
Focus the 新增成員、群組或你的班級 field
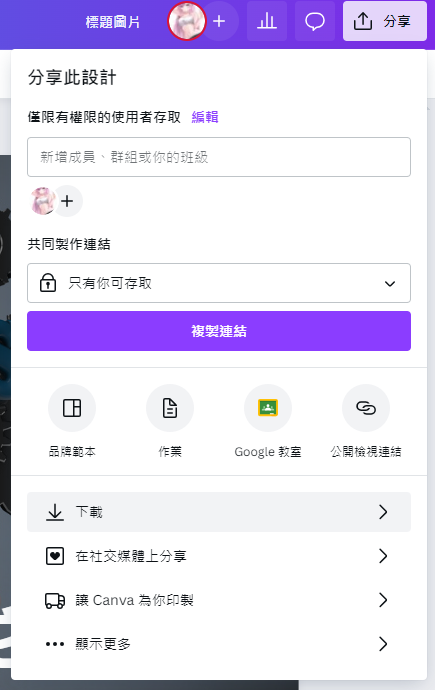tap(219, 157)
